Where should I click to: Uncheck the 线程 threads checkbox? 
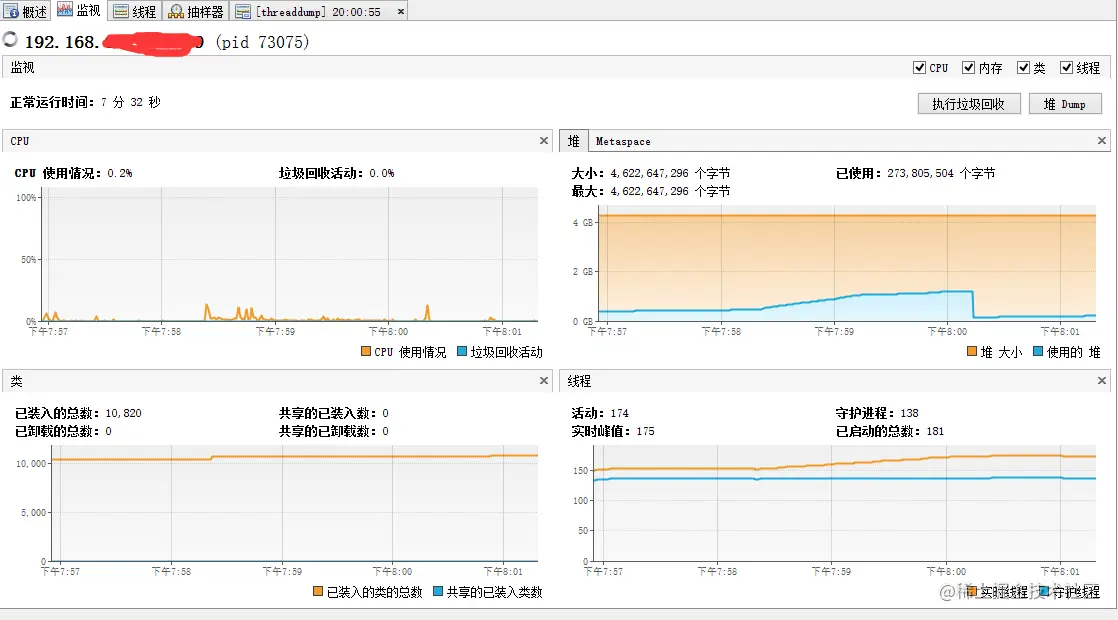coord(1067,68)
